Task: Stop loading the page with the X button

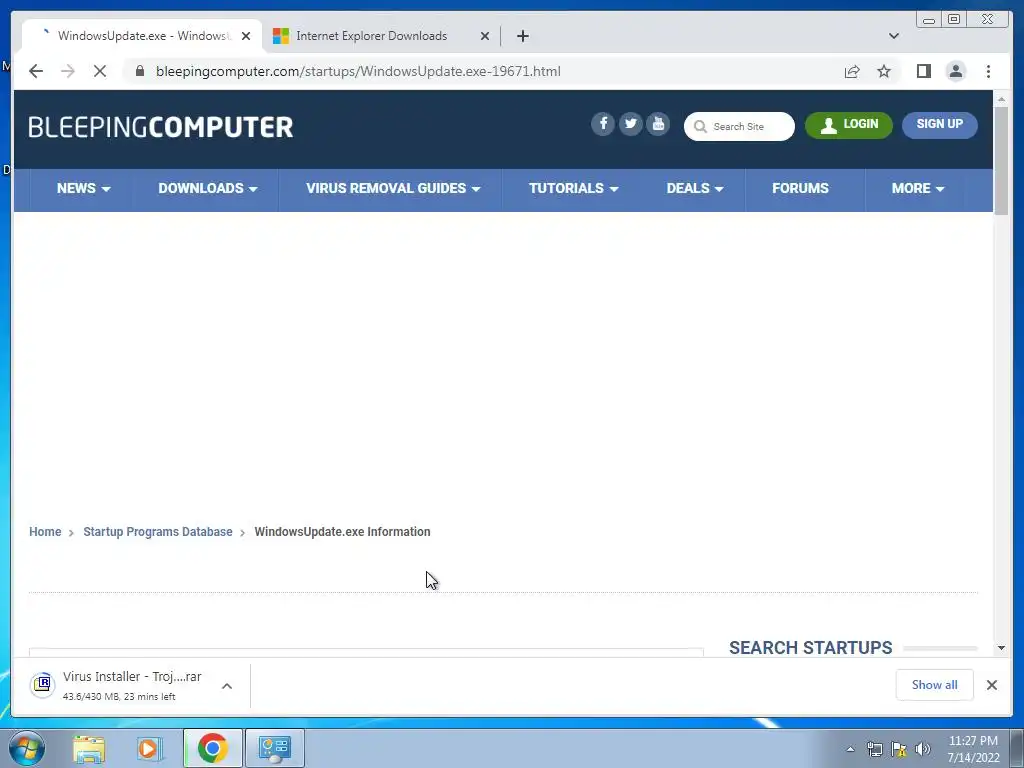Action: (x=100, y=71)
